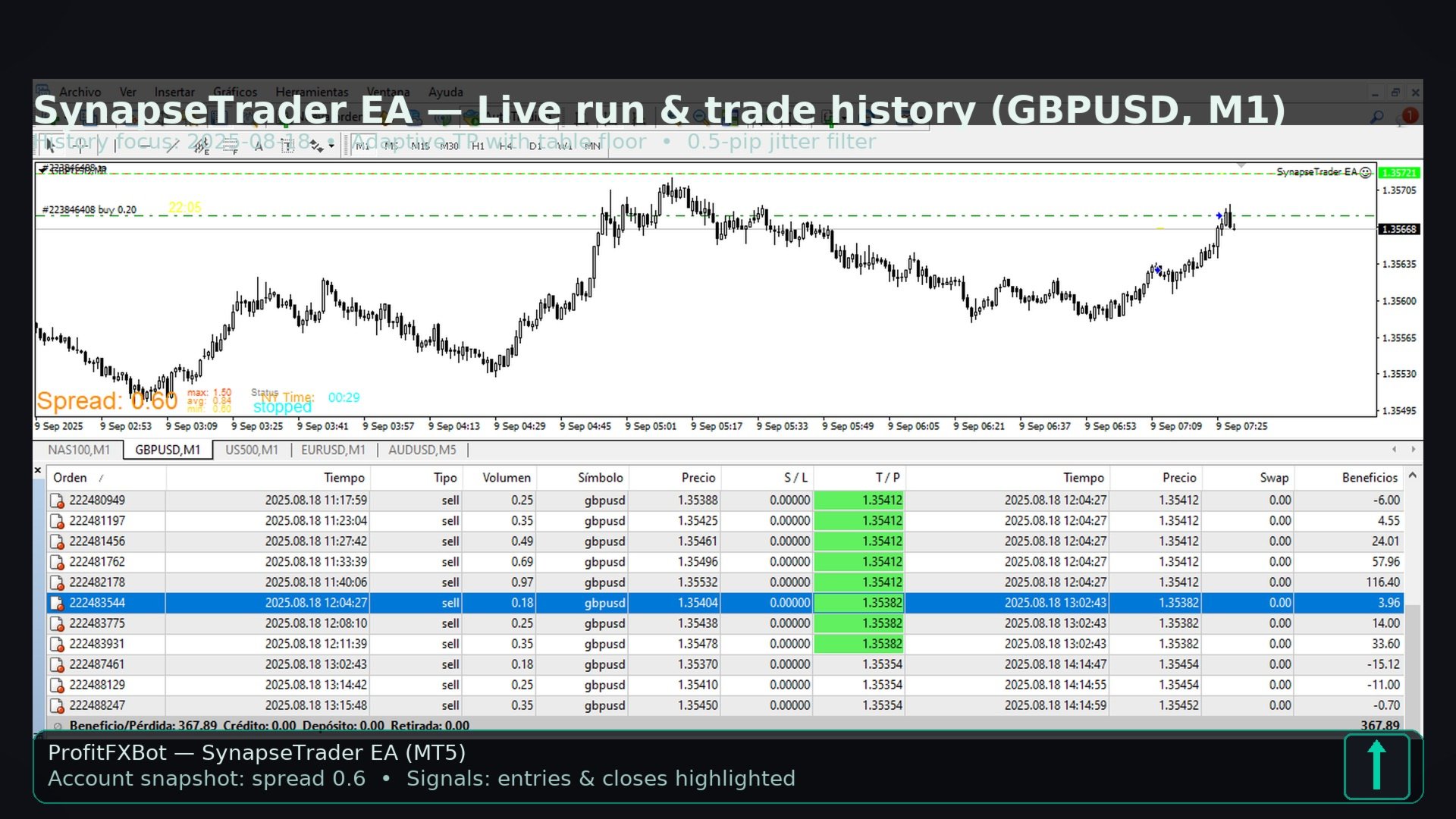
Task: Select the vertical line drawing tool
Action: 115,146
